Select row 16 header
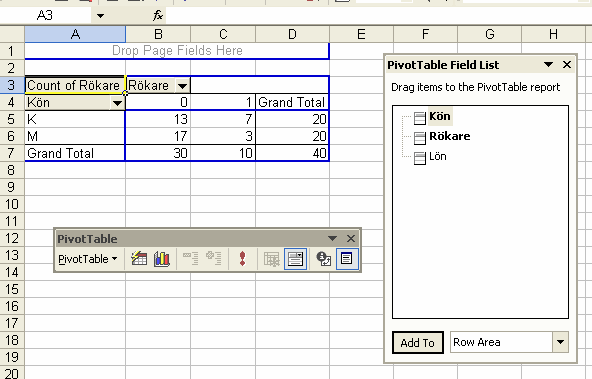Image resolution: width=592 pixels, height=379 pixels. click(12, 306)
